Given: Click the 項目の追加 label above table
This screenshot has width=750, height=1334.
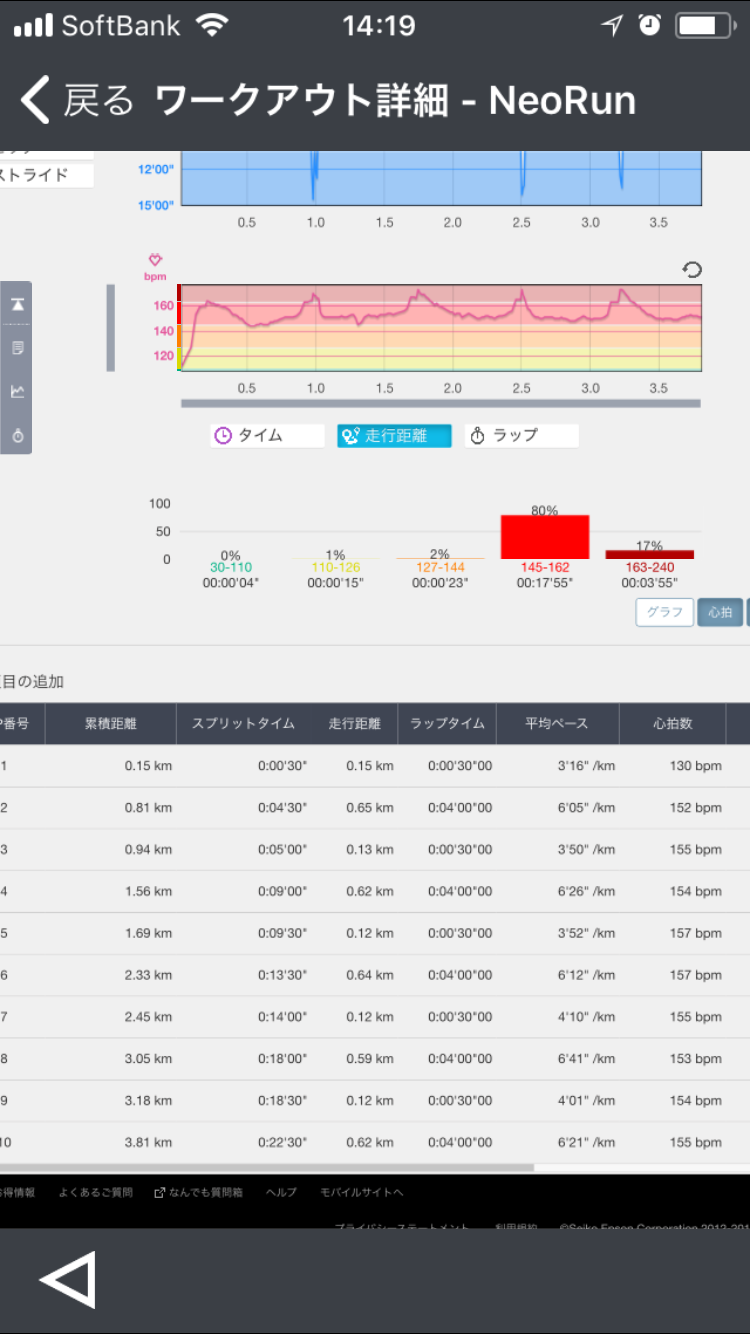Looking at the screenshot, I should click(32, 681).
